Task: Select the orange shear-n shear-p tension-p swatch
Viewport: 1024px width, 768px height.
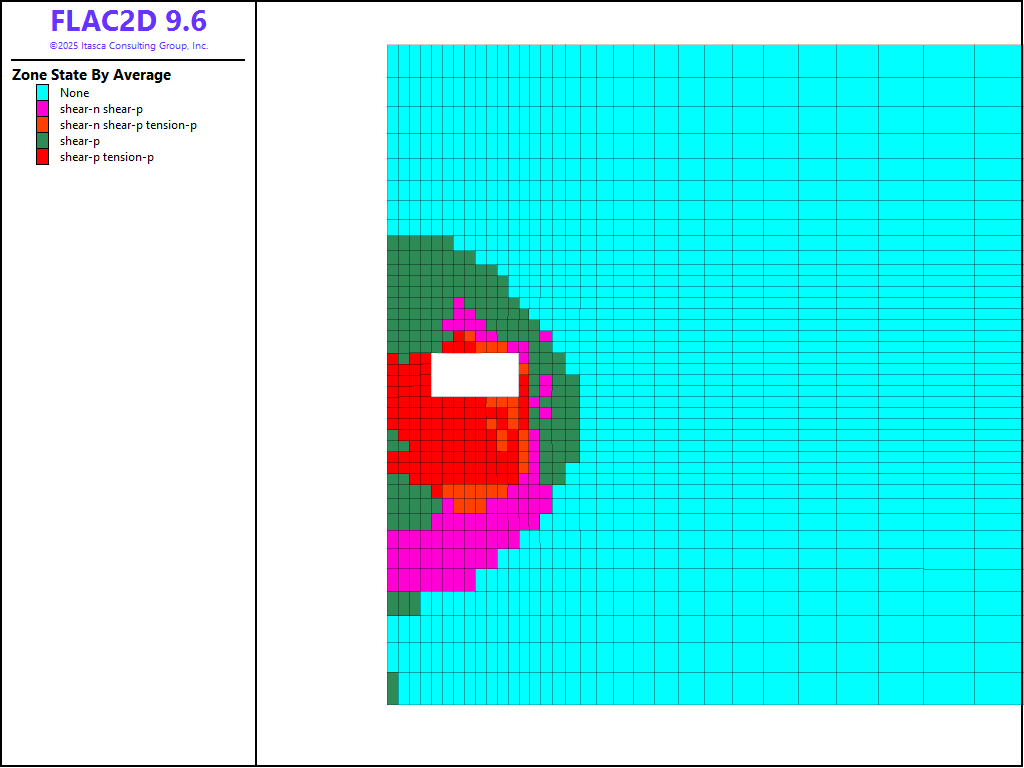Action: (x=43, y=125)
